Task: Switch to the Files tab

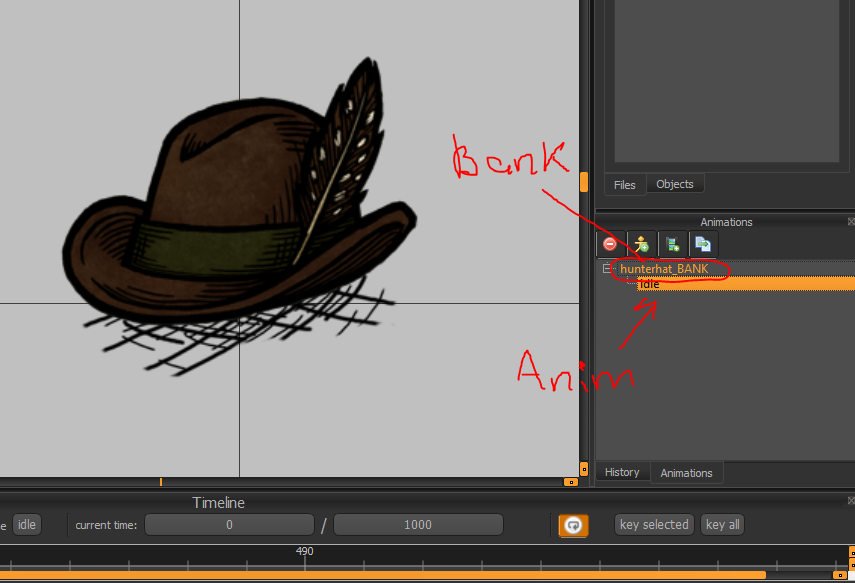Action: click(x=624, y=184)
